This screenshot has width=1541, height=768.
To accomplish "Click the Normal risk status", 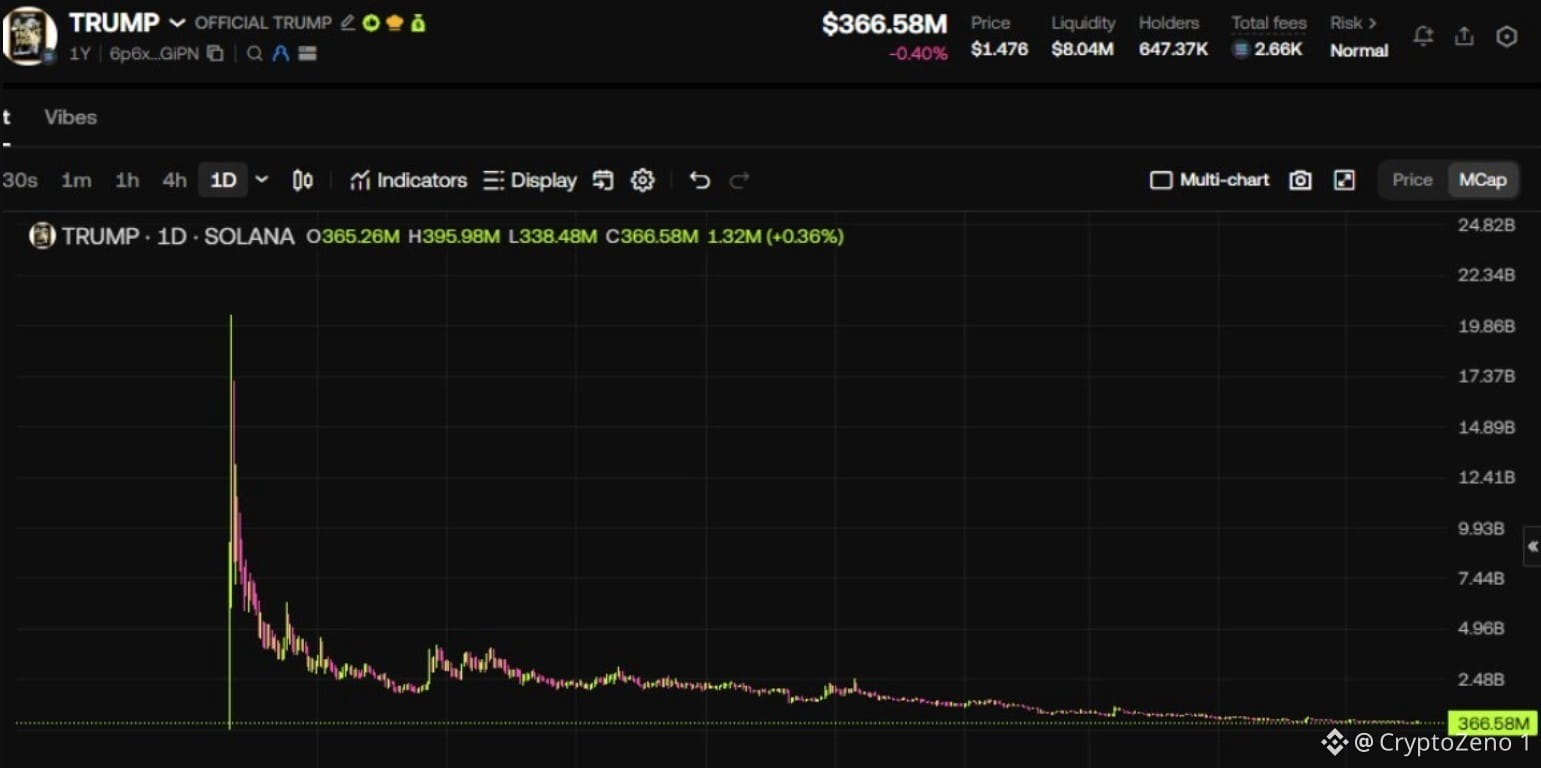I will point(1359,50).
